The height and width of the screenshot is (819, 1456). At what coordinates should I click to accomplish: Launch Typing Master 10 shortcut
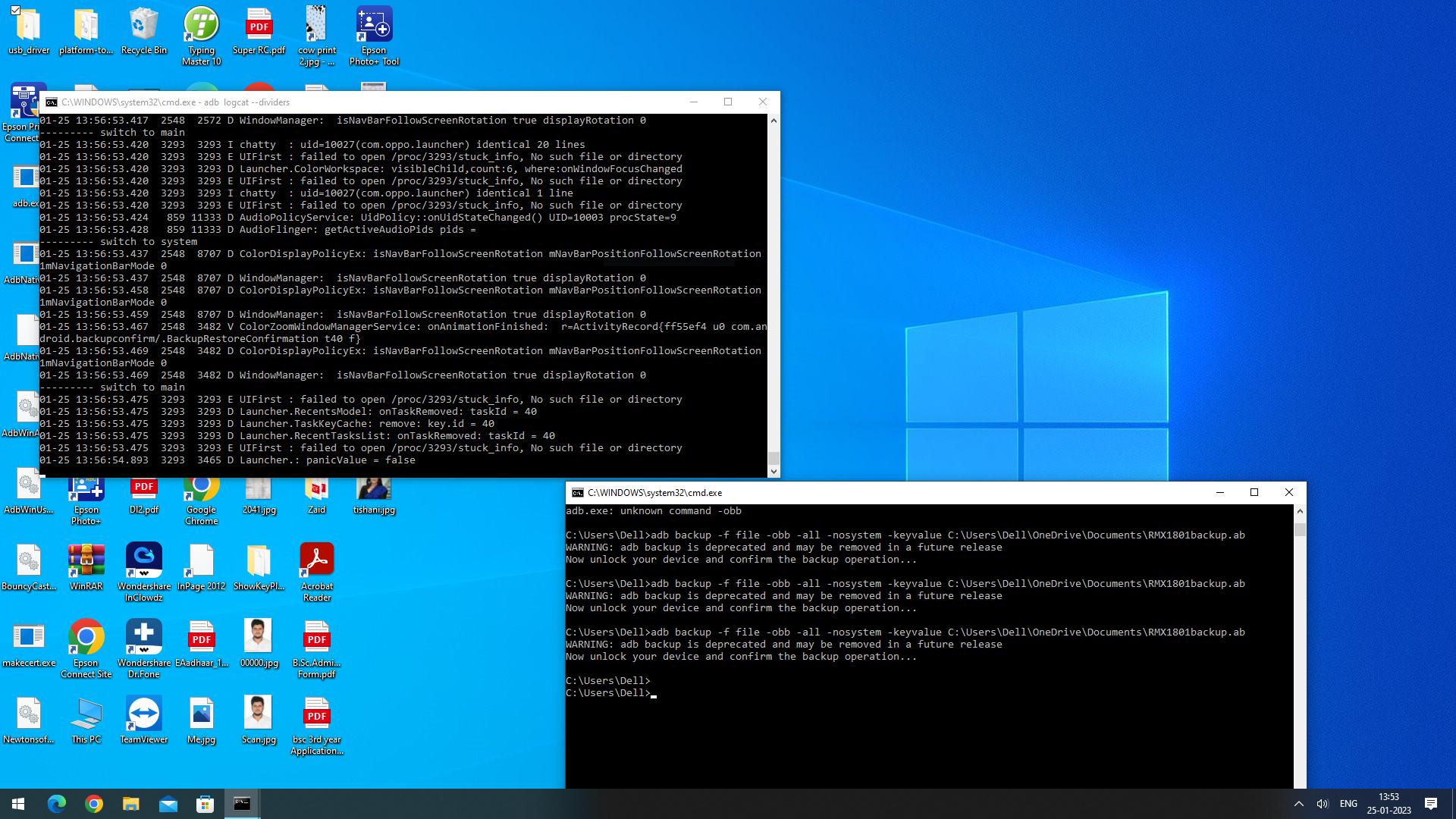click(201, 36)
